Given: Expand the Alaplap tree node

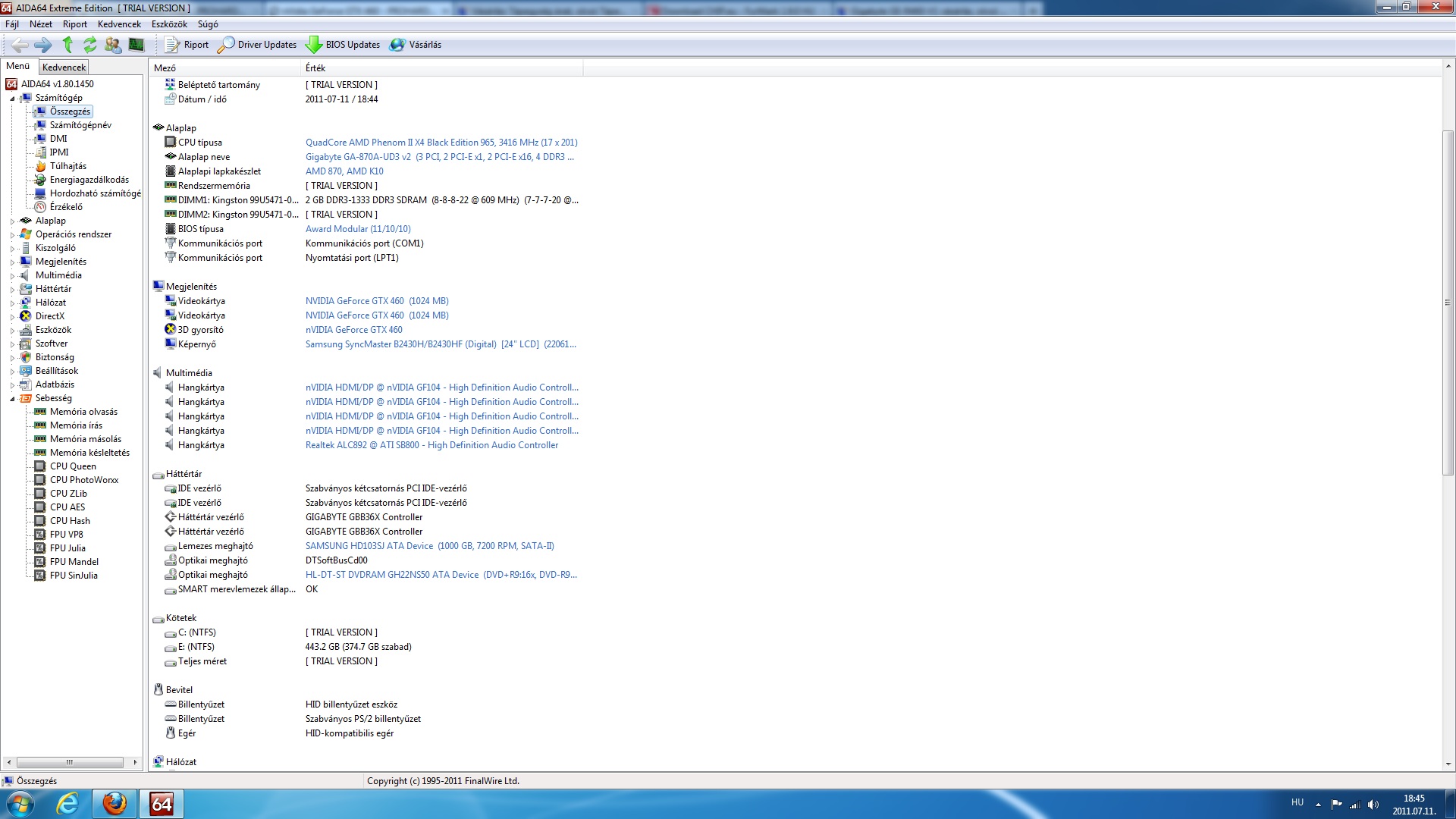Looking at the screenshot, I should [x=12, y=221].
